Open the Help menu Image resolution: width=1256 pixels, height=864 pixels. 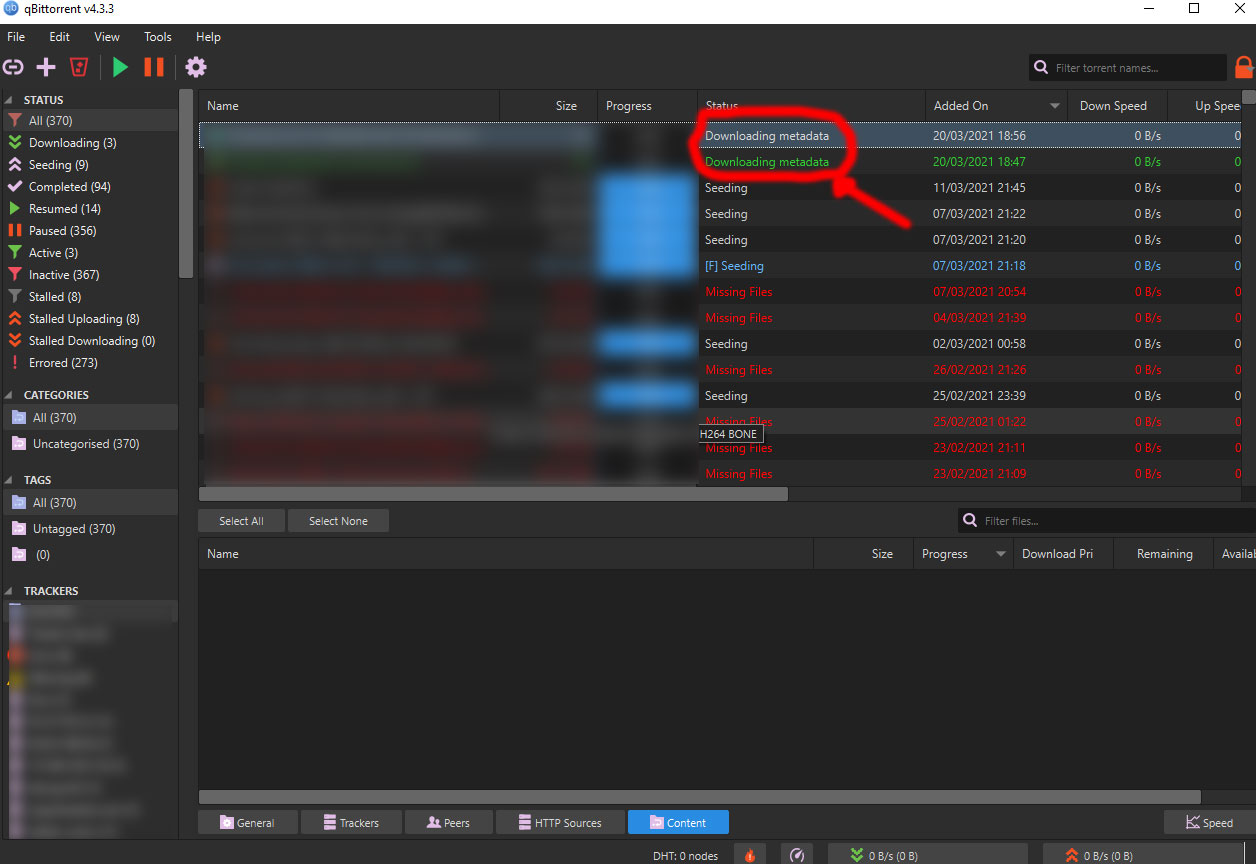click(x=208, y=37)
